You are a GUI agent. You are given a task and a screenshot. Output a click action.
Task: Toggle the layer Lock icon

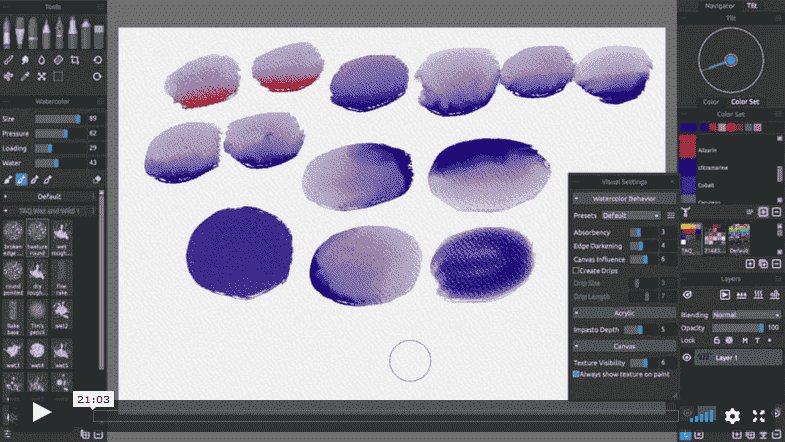click(x=716, y=340)
